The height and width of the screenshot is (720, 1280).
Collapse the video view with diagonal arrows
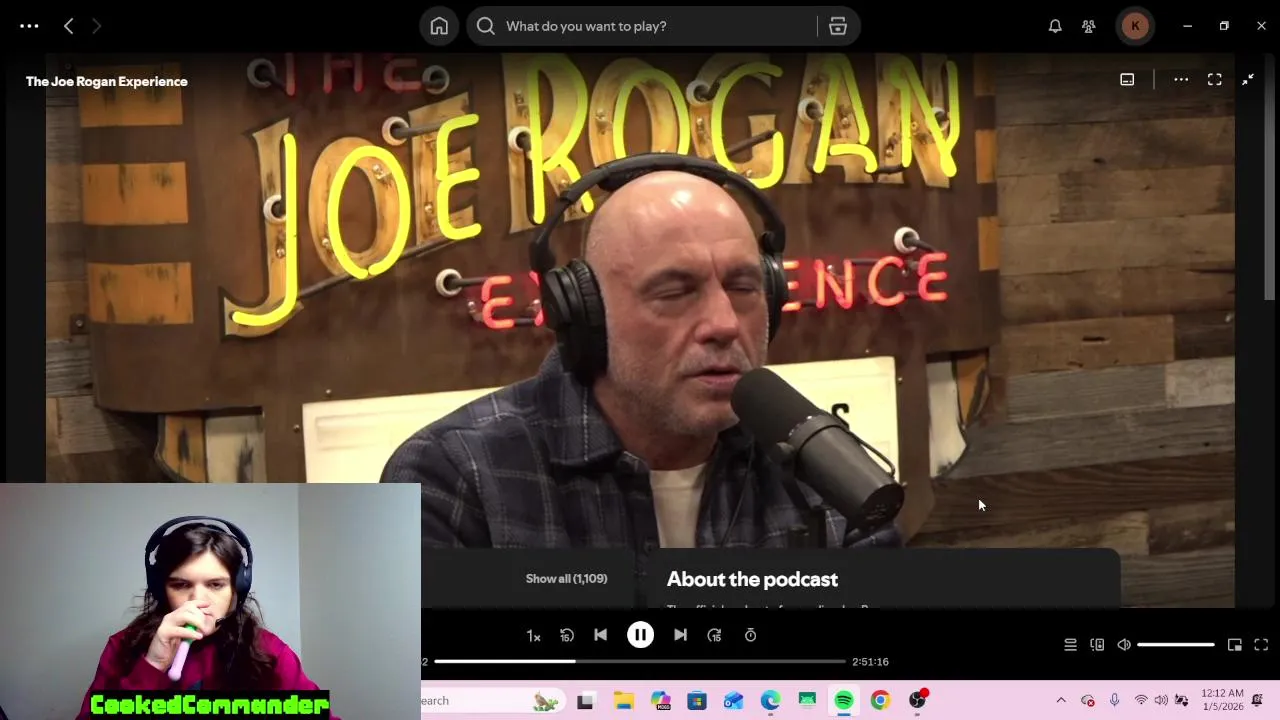pos(1248,80)
